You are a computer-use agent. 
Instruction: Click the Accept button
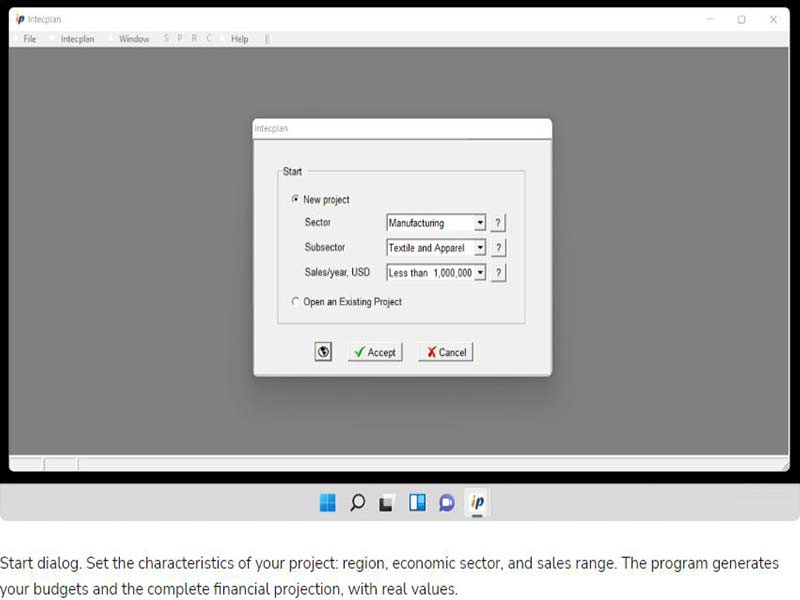(375, 352)
